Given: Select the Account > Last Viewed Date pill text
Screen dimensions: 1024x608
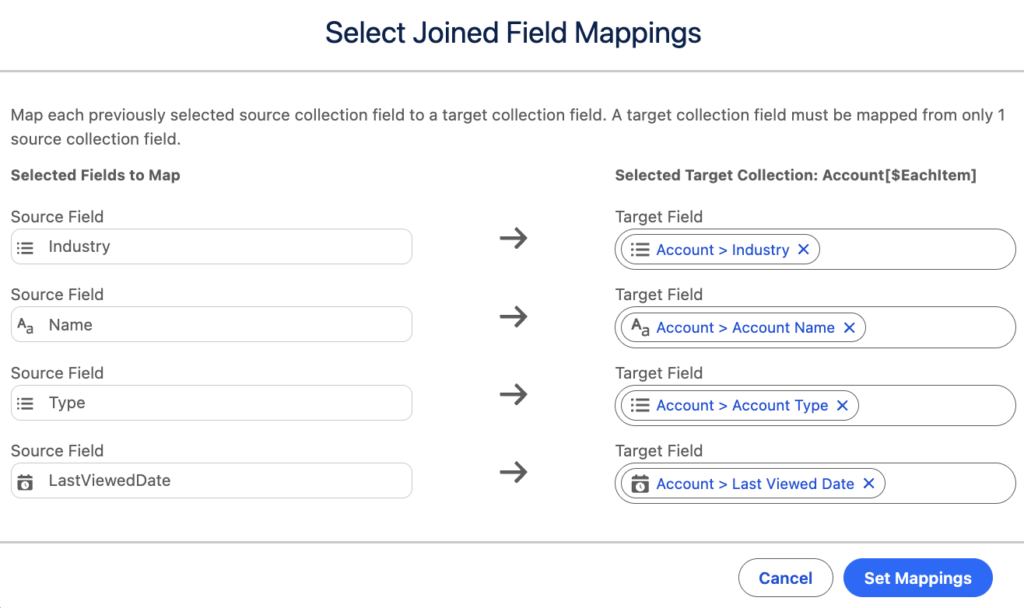Looking at the screenshot, I should coord(755,483).
